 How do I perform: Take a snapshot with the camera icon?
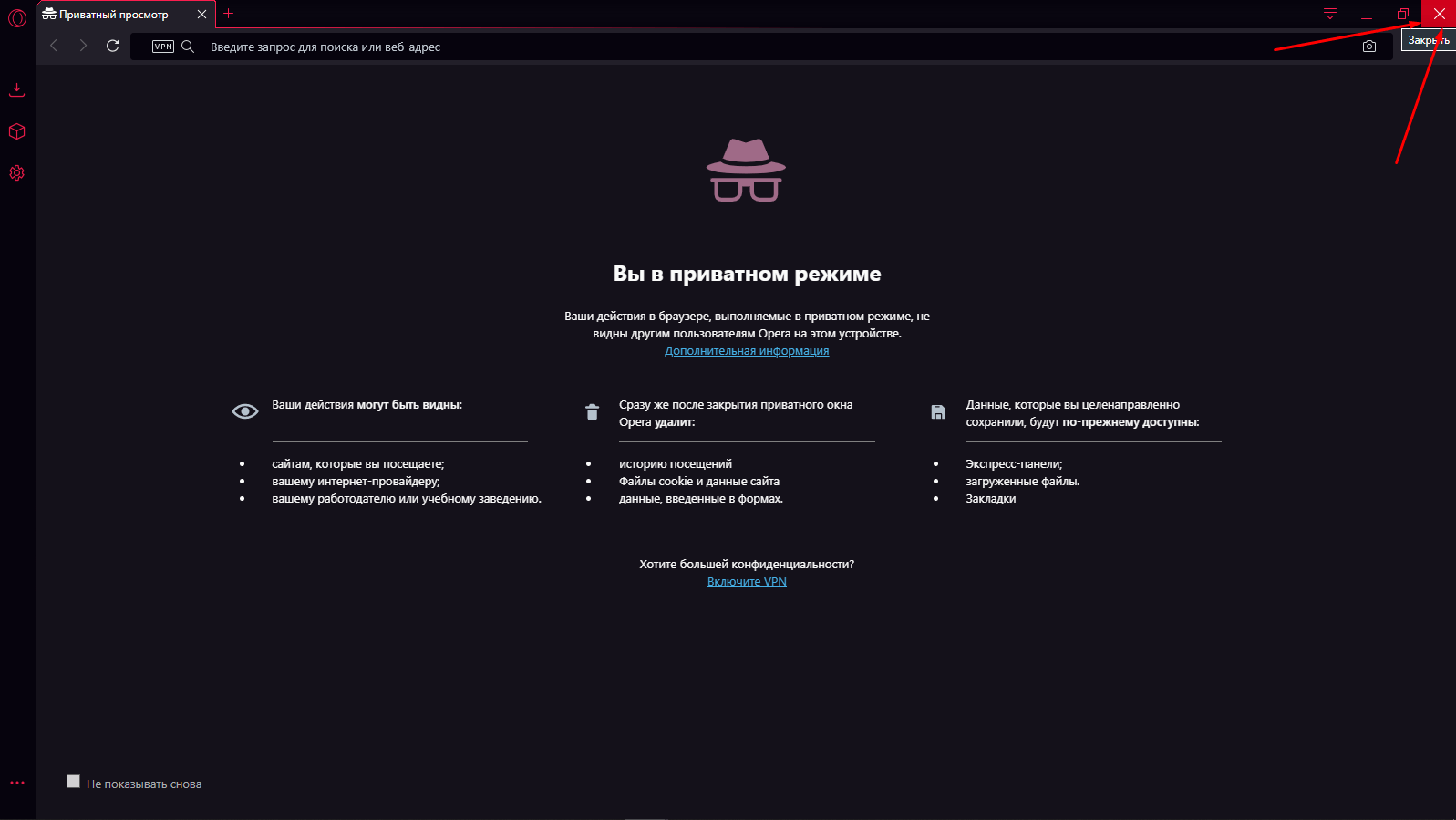pos(1369,47)
